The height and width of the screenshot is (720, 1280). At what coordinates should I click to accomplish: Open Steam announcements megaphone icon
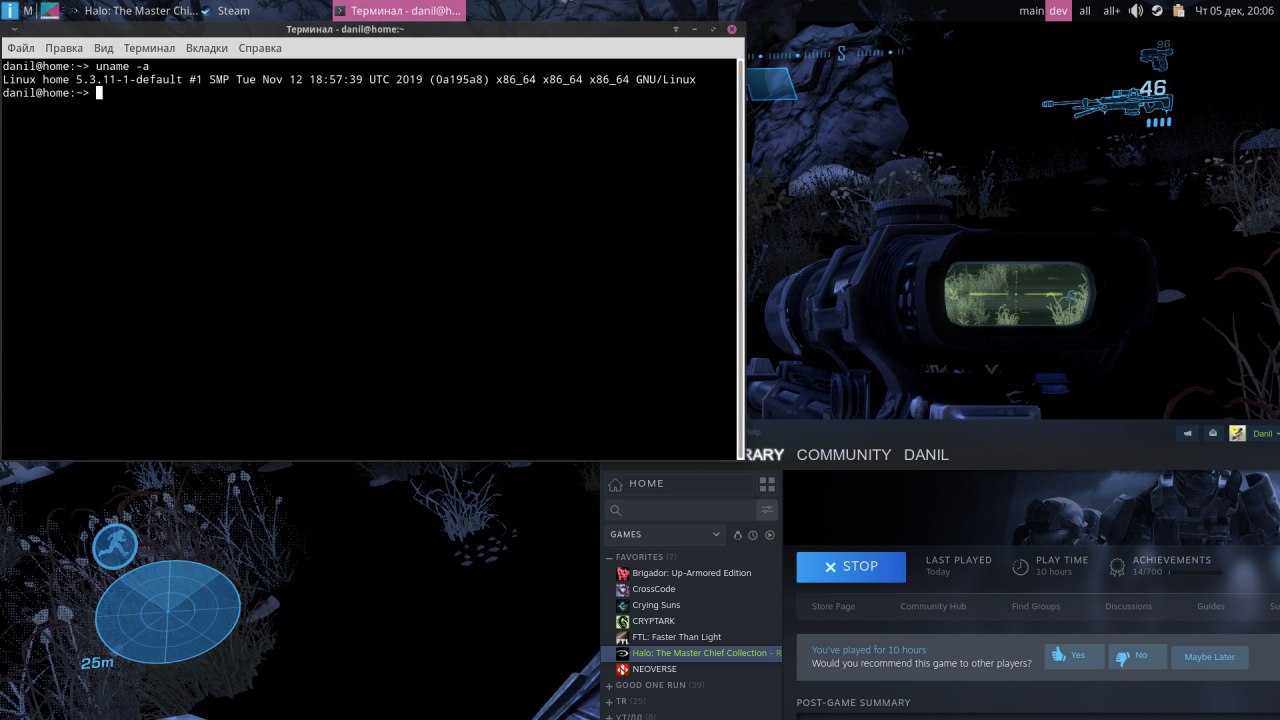(1187, 434)
